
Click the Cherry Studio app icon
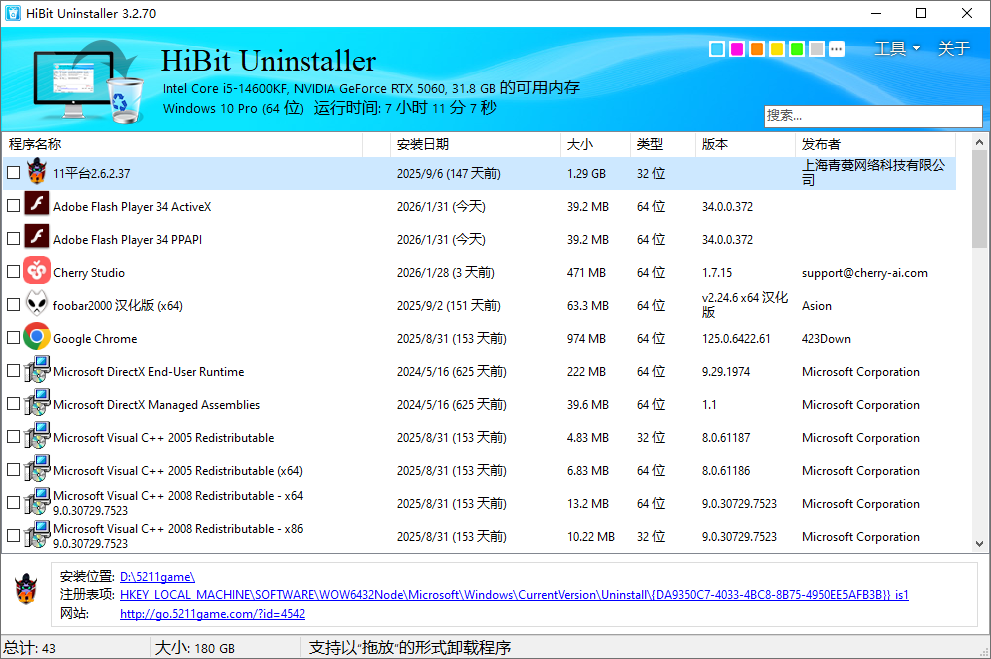[38, 271]
